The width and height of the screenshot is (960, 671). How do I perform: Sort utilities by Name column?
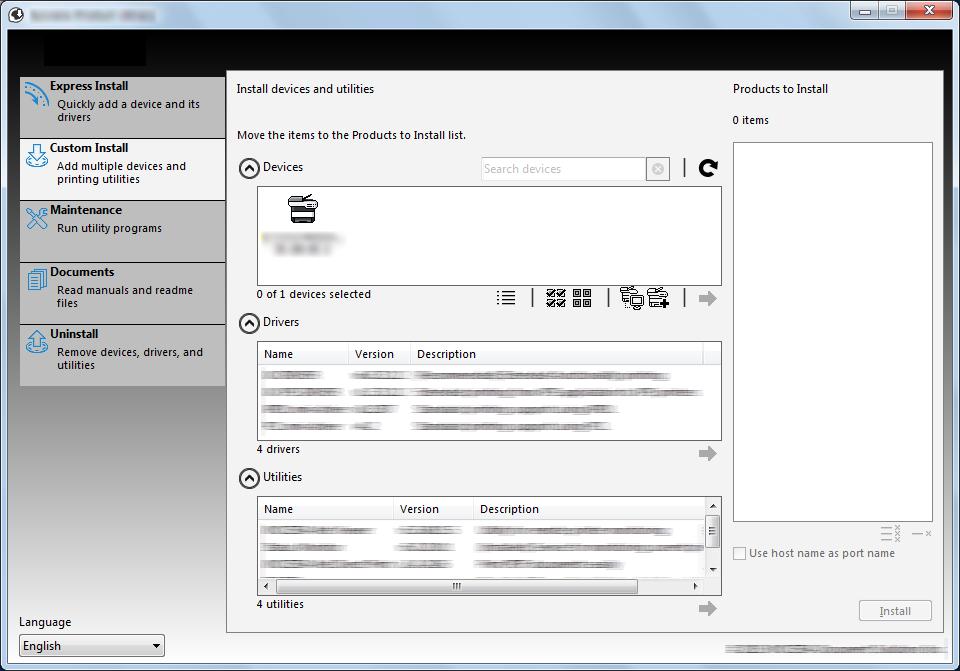click(x=326, y=509)
